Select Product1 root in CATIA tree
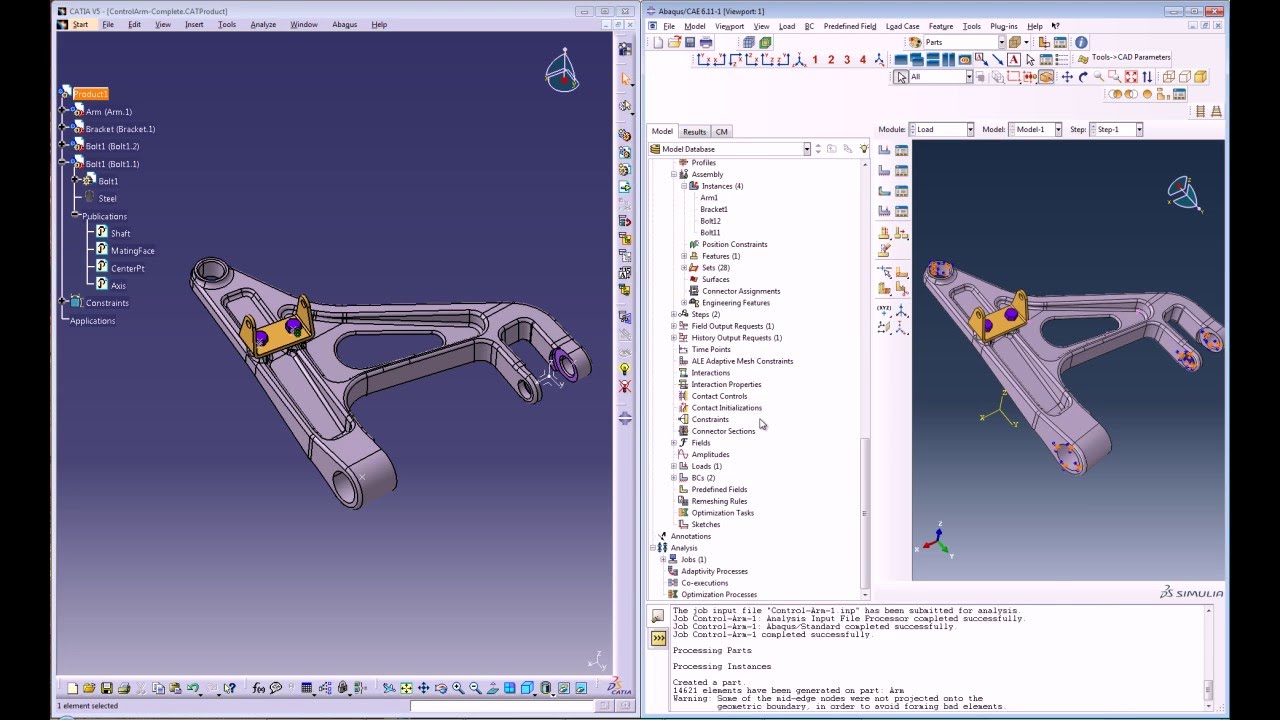Image resolution: width=1280 pixels, height=720 pixels. tap(90, 94)
